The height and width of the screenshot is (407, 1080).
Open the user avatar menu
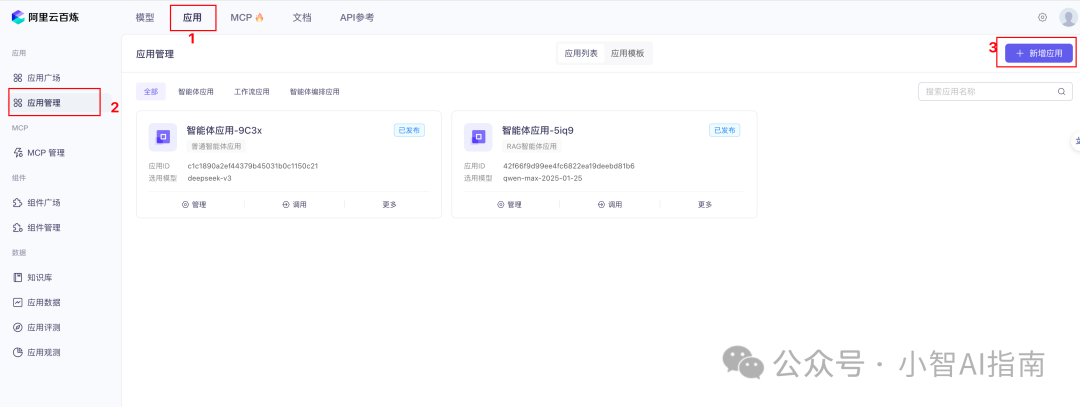click(x=1067, y=17)
